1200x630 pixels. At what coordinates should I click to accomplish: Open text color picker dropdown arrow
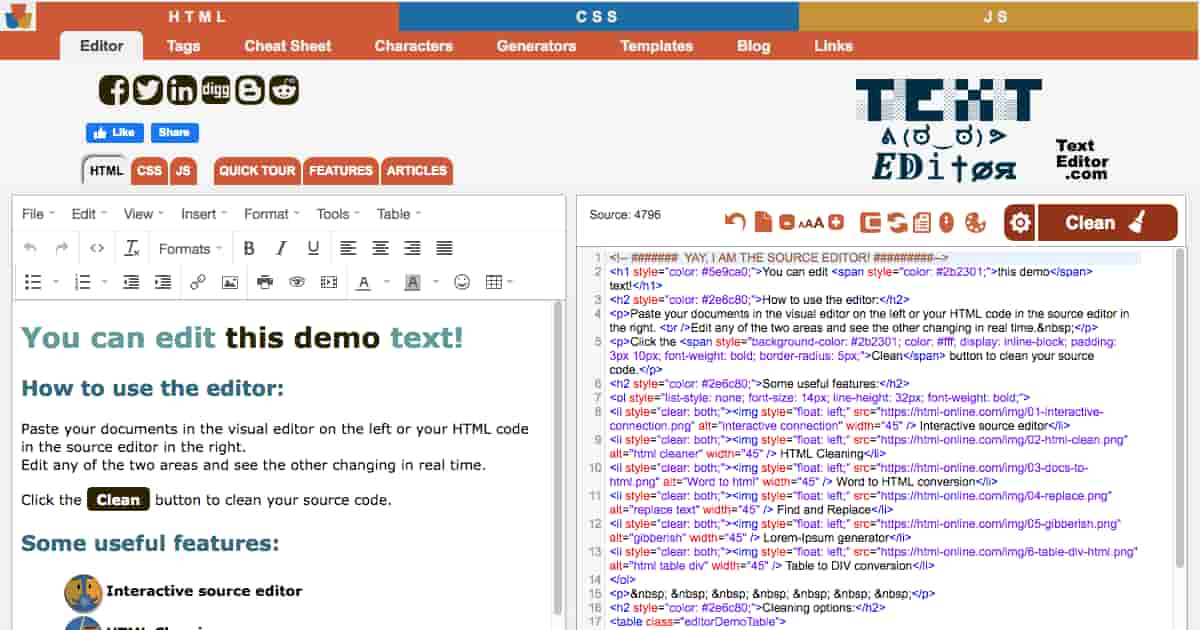[x=386, y=283]
